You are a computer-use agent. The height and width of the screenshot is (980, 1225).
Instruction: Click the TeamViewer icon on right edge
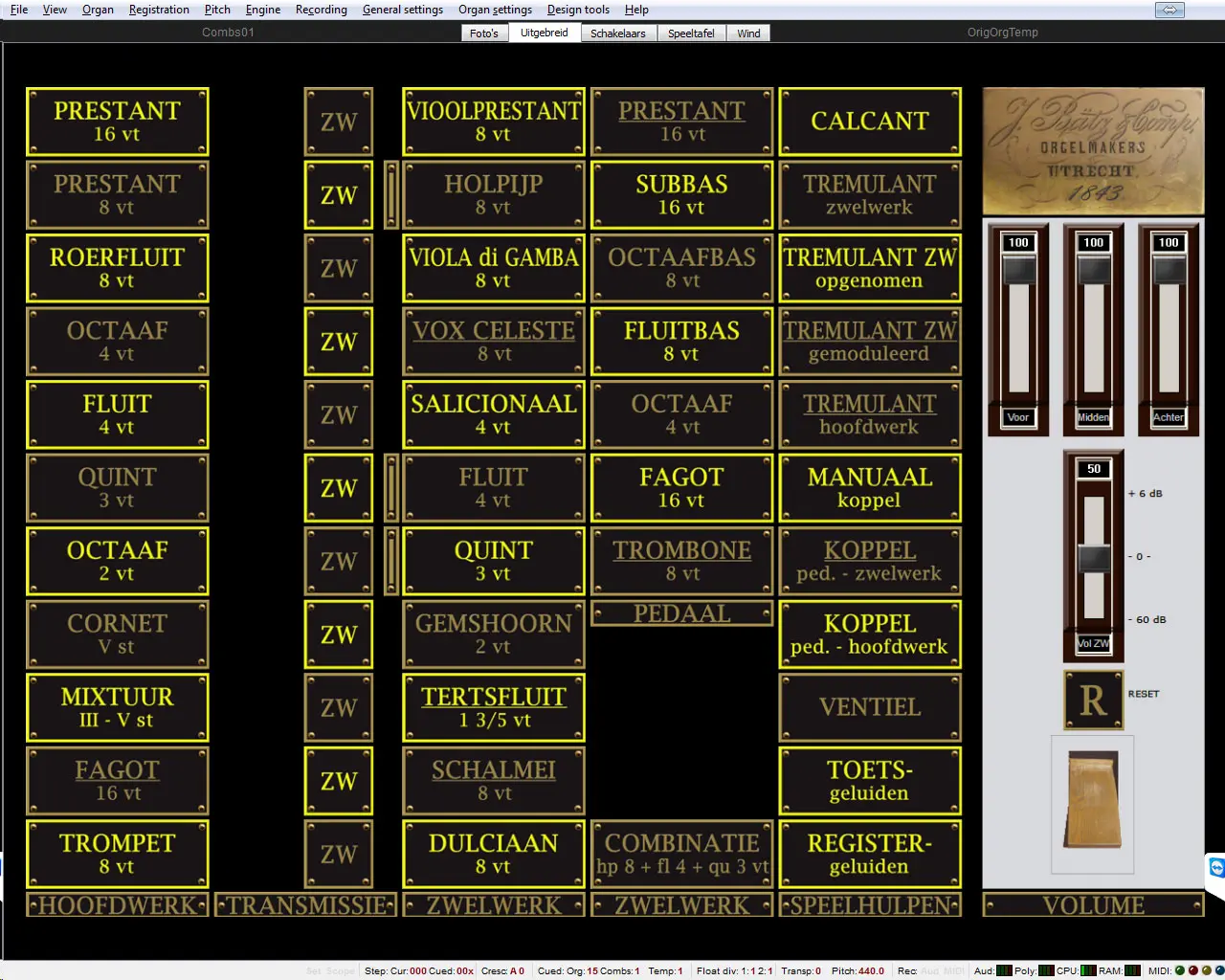(1216, 867)
